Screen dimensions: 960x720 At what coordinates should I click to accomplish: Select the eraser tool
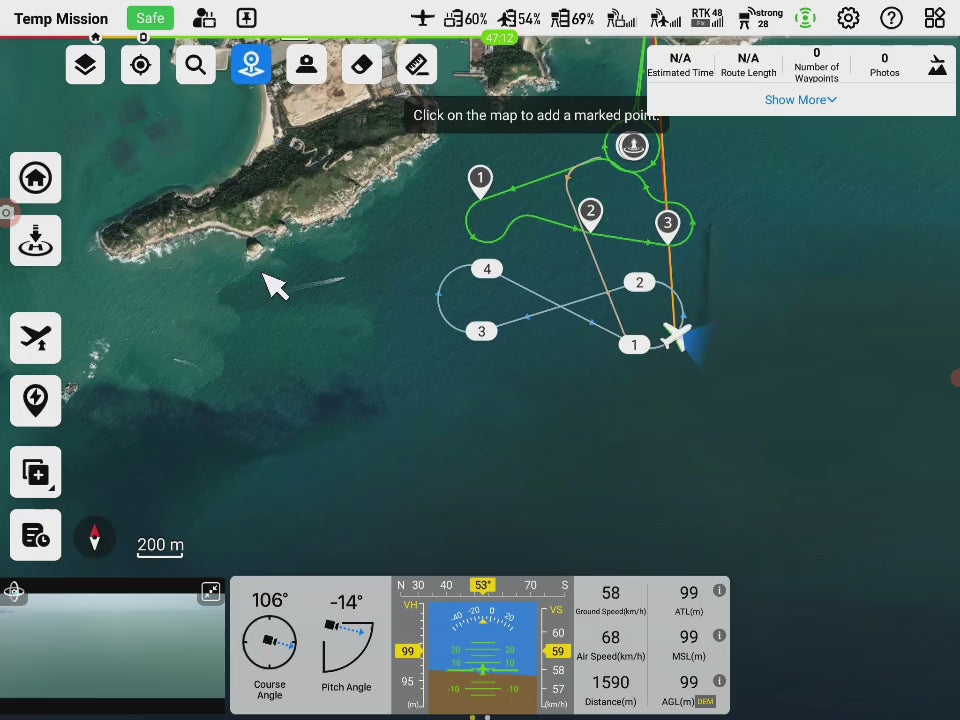point(362,65)
